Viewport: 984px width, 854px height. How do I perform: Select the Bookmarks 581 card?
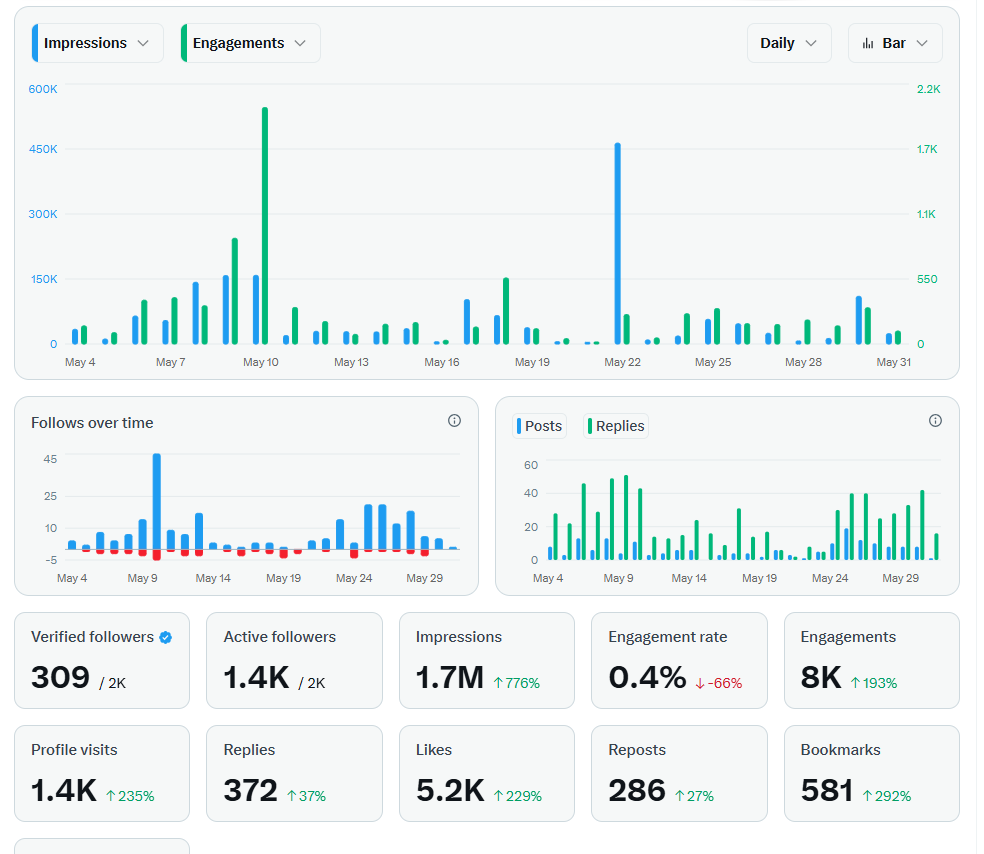click(872, 774)
